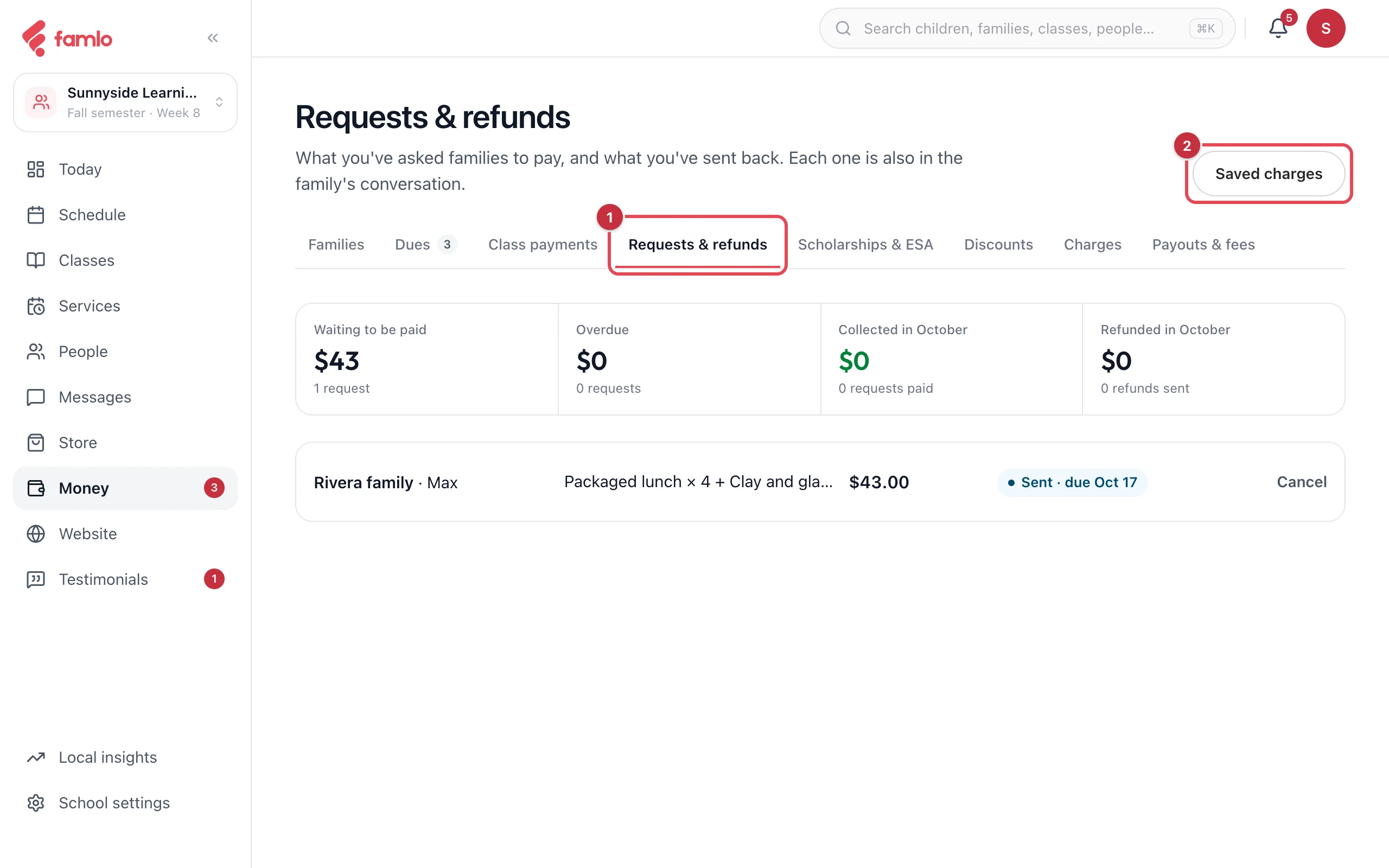Click the Refunded in October card
Viewport: 1389px width, 868px height.
tap(1213, 359)
